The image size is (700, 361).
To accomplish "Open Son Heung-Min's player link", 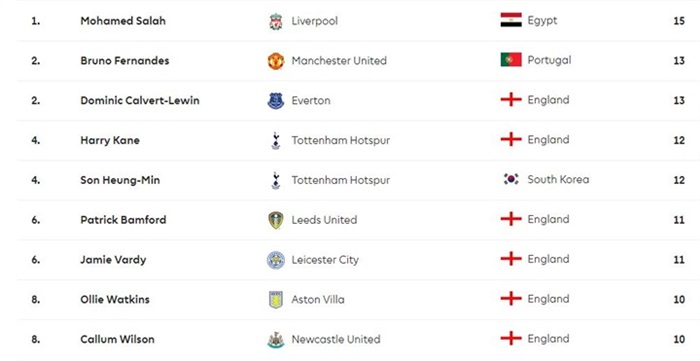I will click(x=120, y=180).
